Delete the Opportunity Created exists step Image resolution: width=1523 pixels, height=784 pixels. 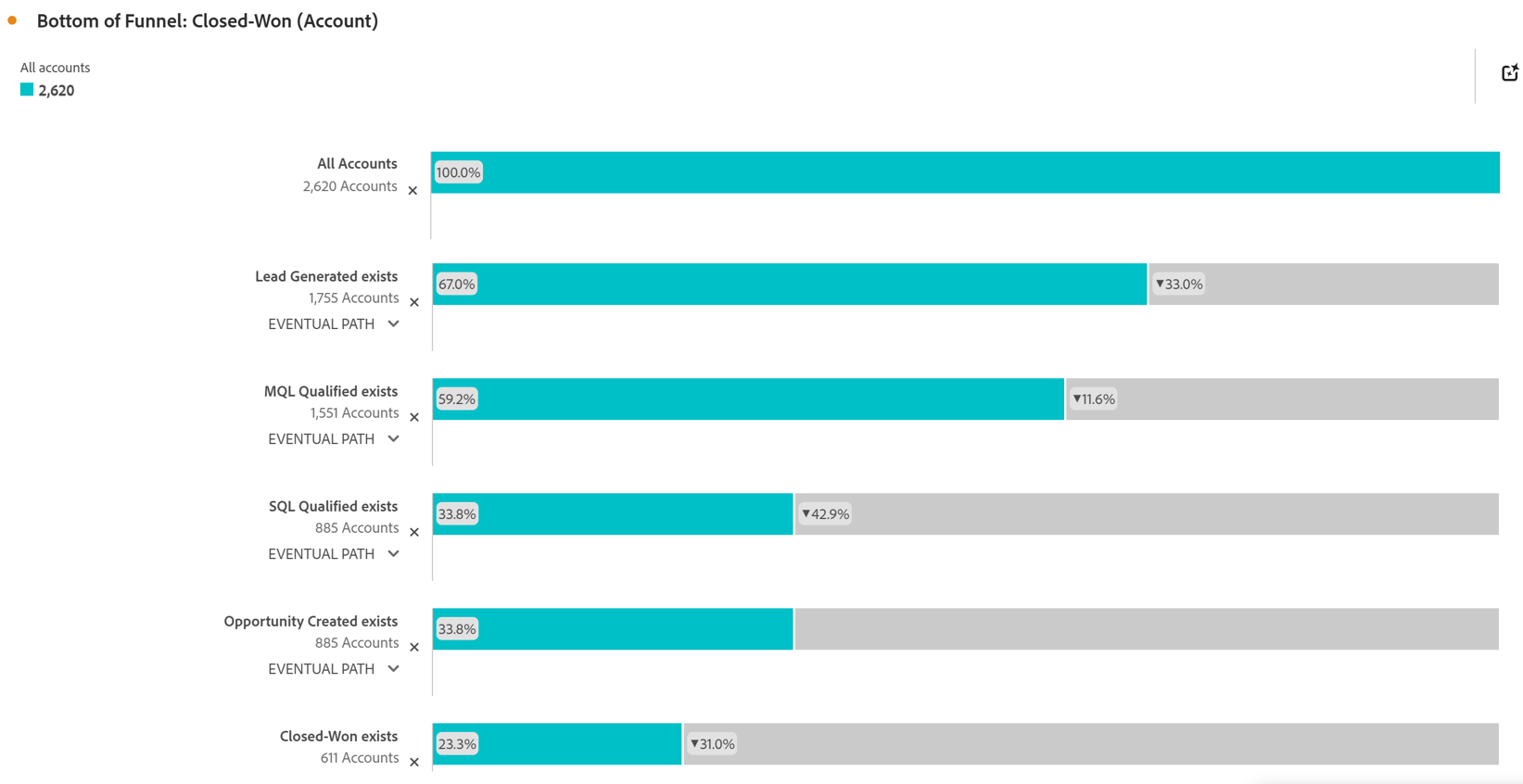pos(414,647)
